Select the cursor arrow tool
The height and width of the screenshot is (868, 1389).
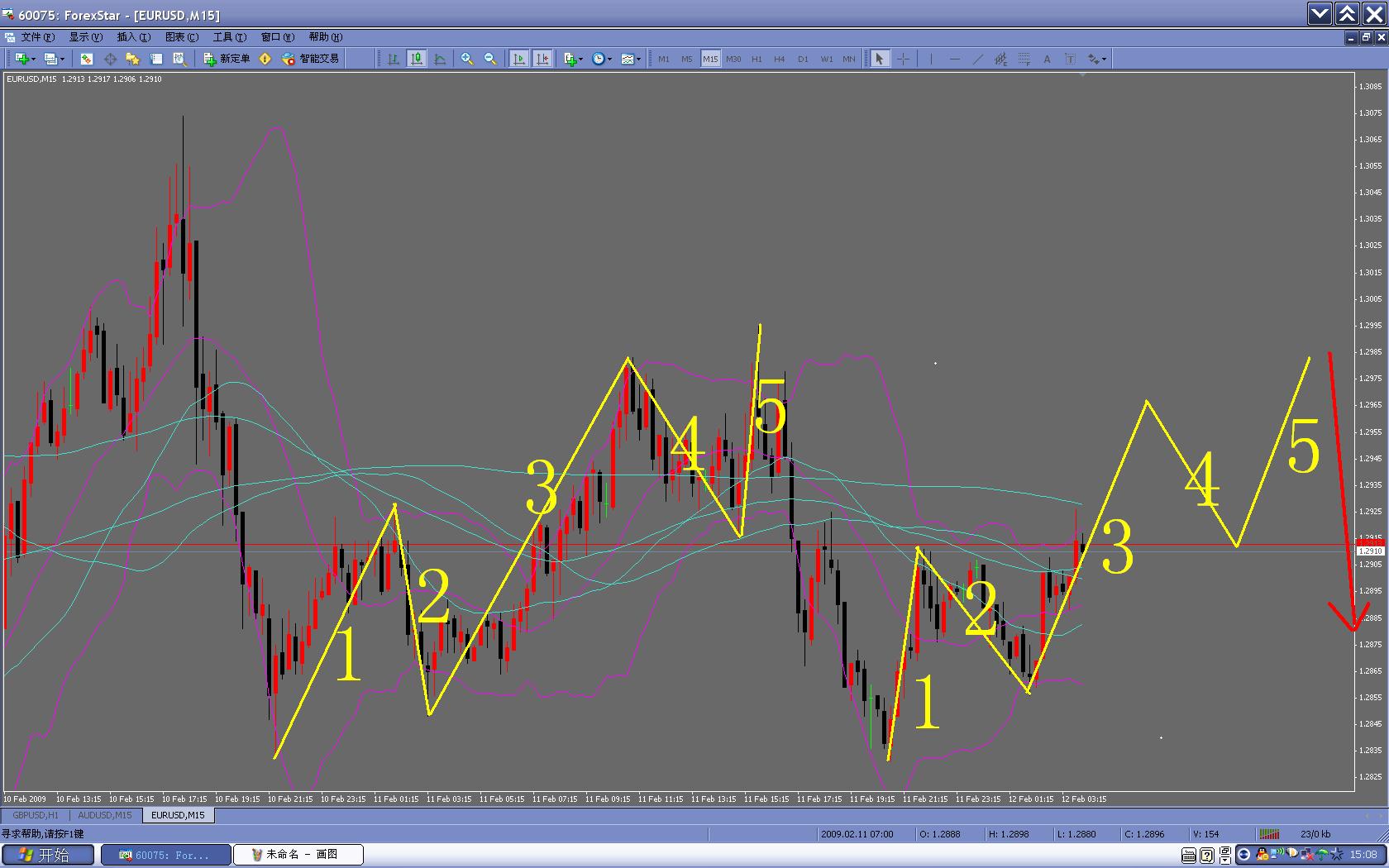pyautogui.click(x=880, y=59)
